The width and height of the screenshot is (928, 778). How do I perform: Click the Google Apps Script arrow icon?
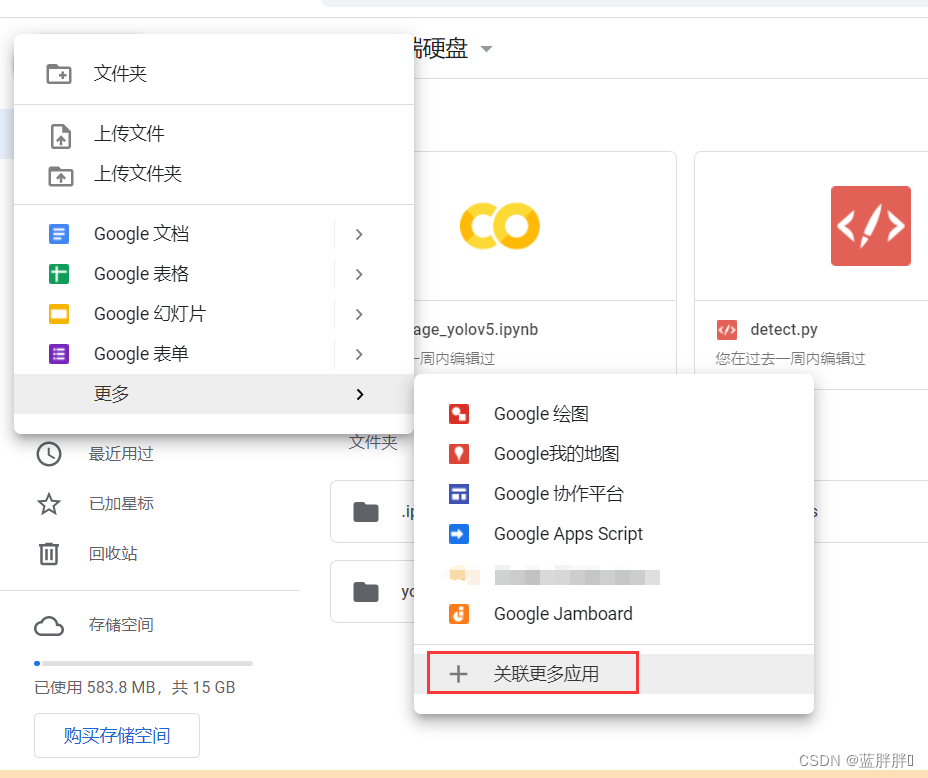(x=459, y=534)
